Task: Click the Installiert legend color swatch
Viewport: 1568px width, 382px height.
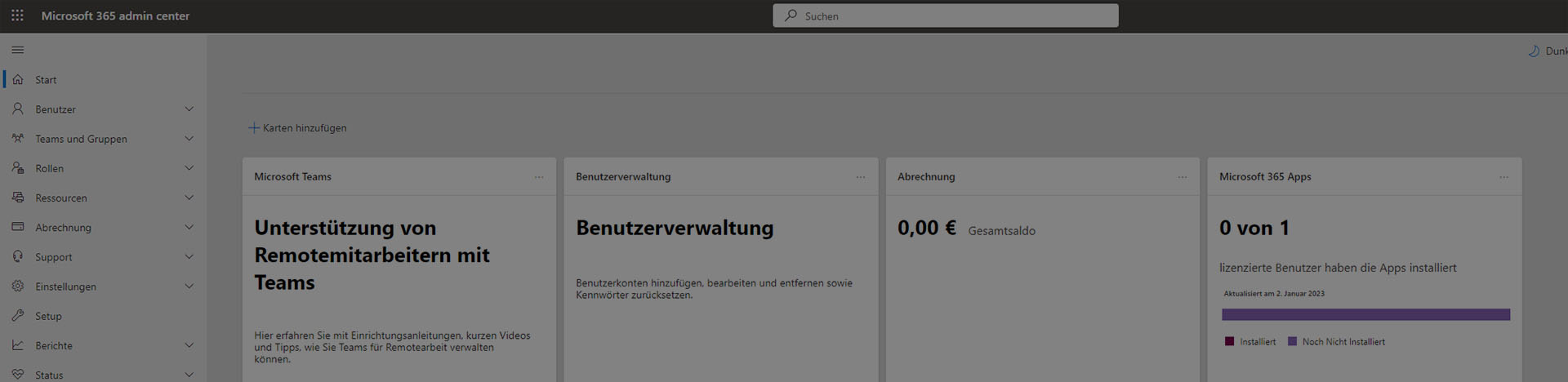Action: pos(1229,341)
